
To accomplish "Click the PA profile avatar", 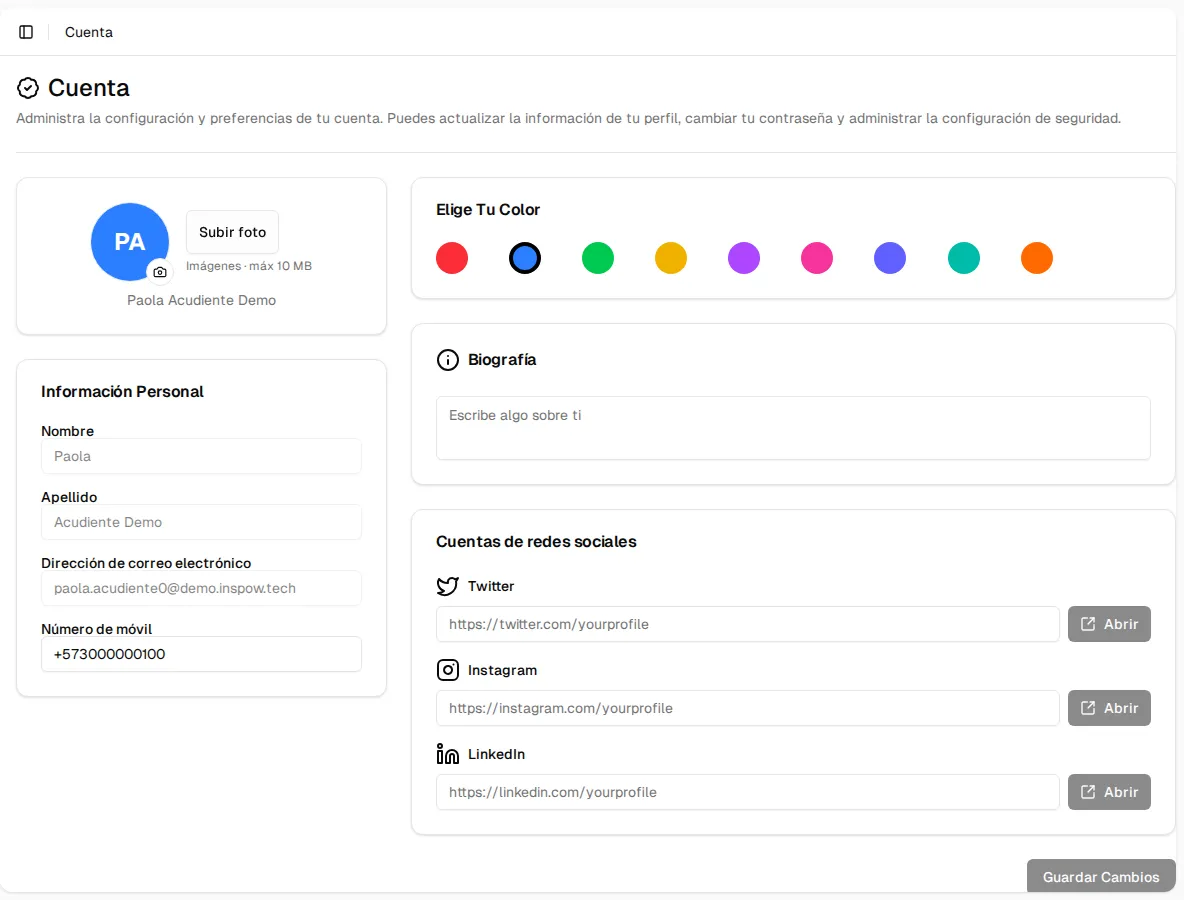I will click(130, 242).
